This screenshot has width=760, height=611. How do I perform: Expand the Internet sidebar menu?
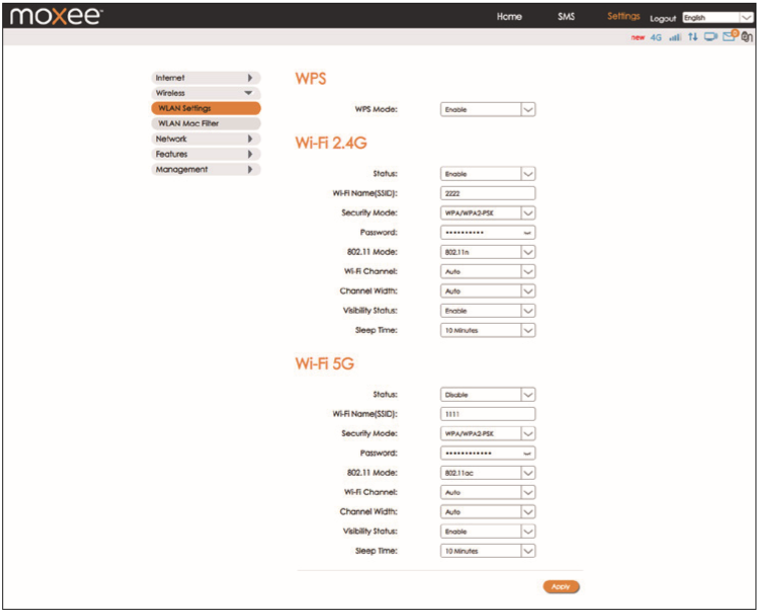206,78
